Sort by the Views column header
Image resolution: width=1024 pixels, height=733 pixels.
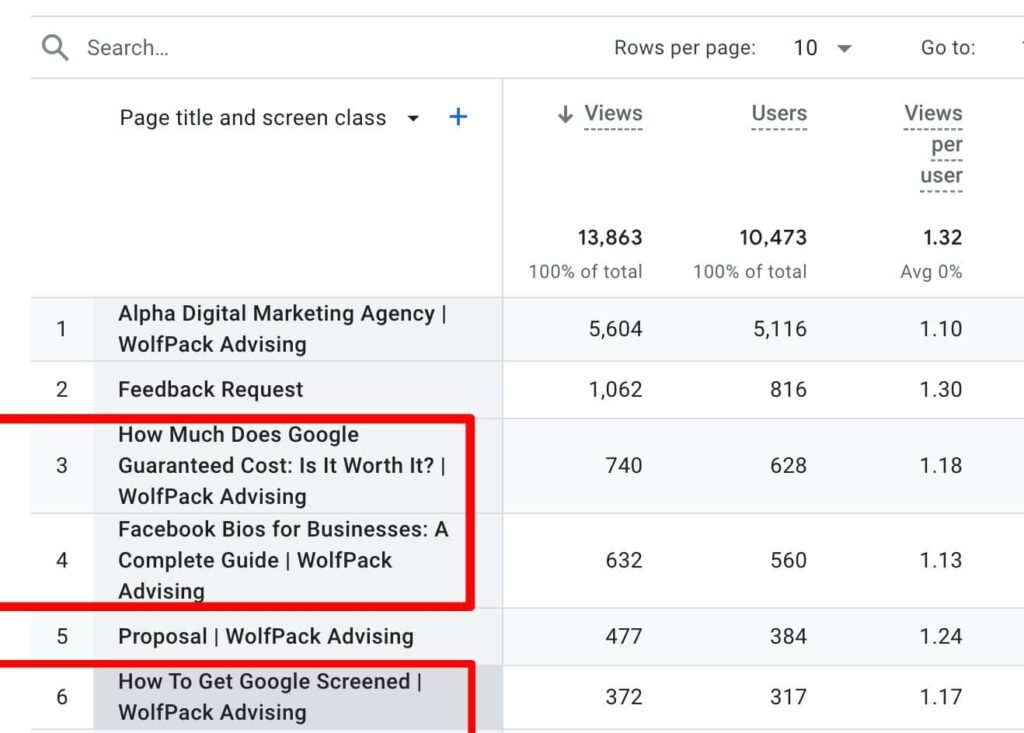pyautogui.click(x=613, y=114)
